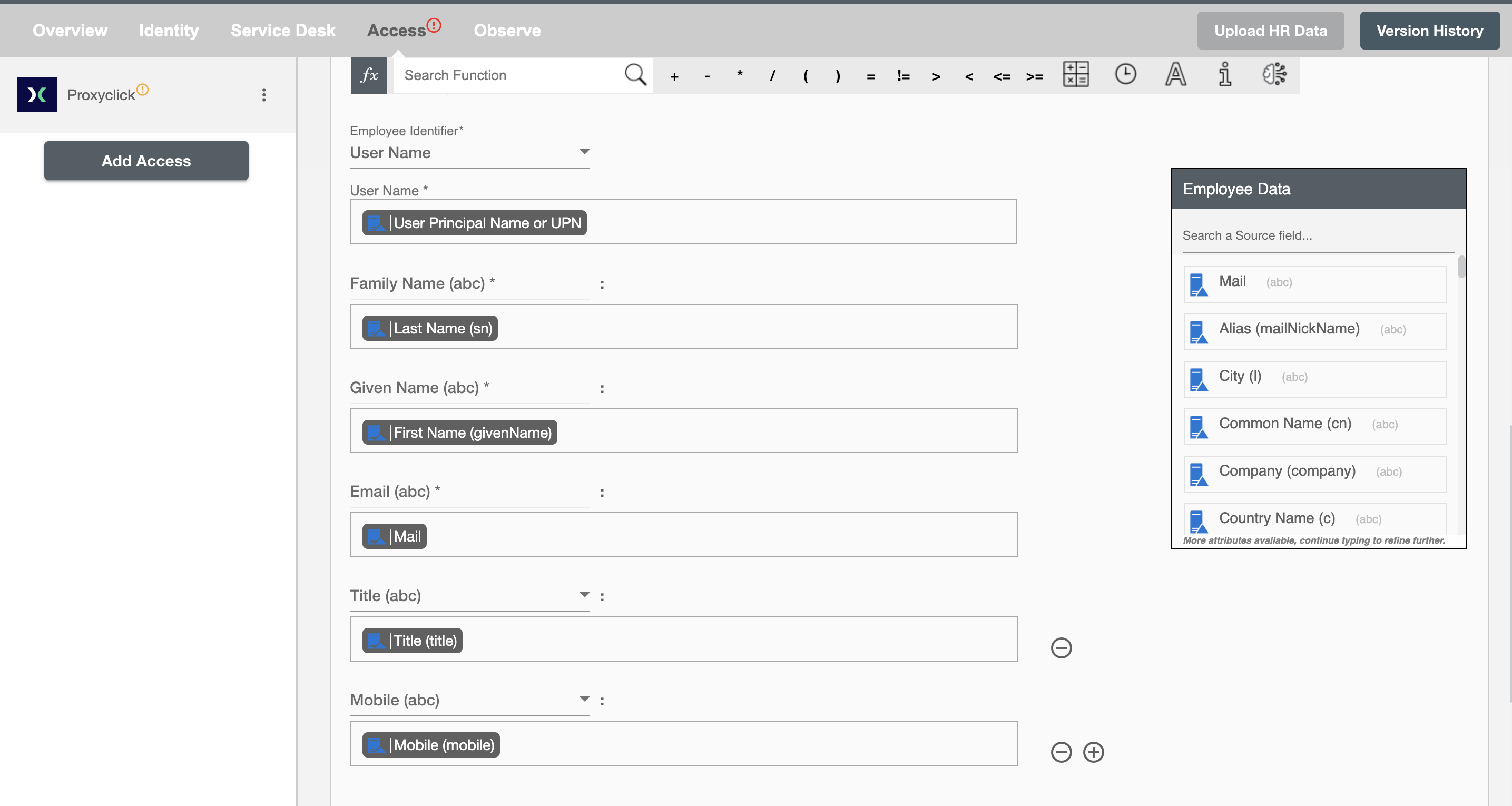Click the Access tab in top navigation
The height and width of the screenshot is (806, 1512).
(x=396, y=30)
